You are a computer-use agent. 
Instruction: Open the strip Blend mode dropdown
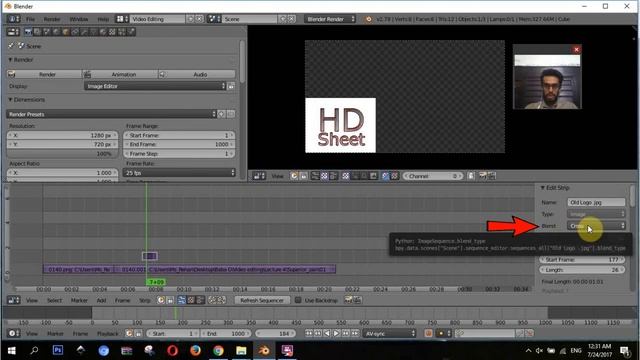[x=596, y=226]
